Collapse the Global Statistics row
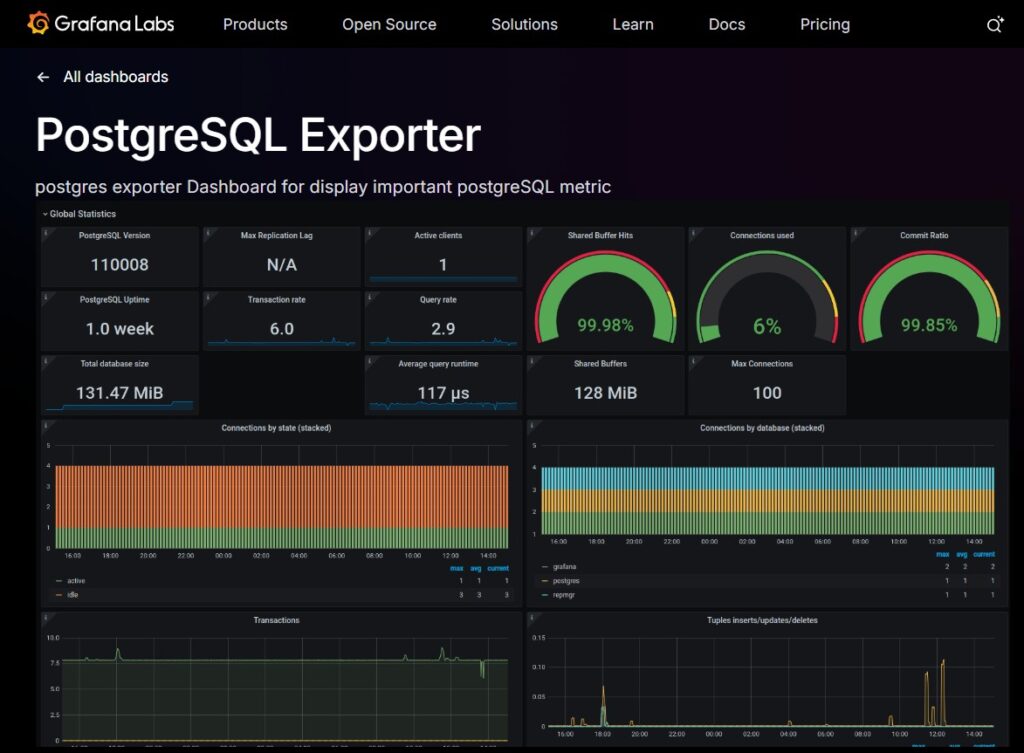This screenshot has width=1024, height=753. [x=80, y=214]
